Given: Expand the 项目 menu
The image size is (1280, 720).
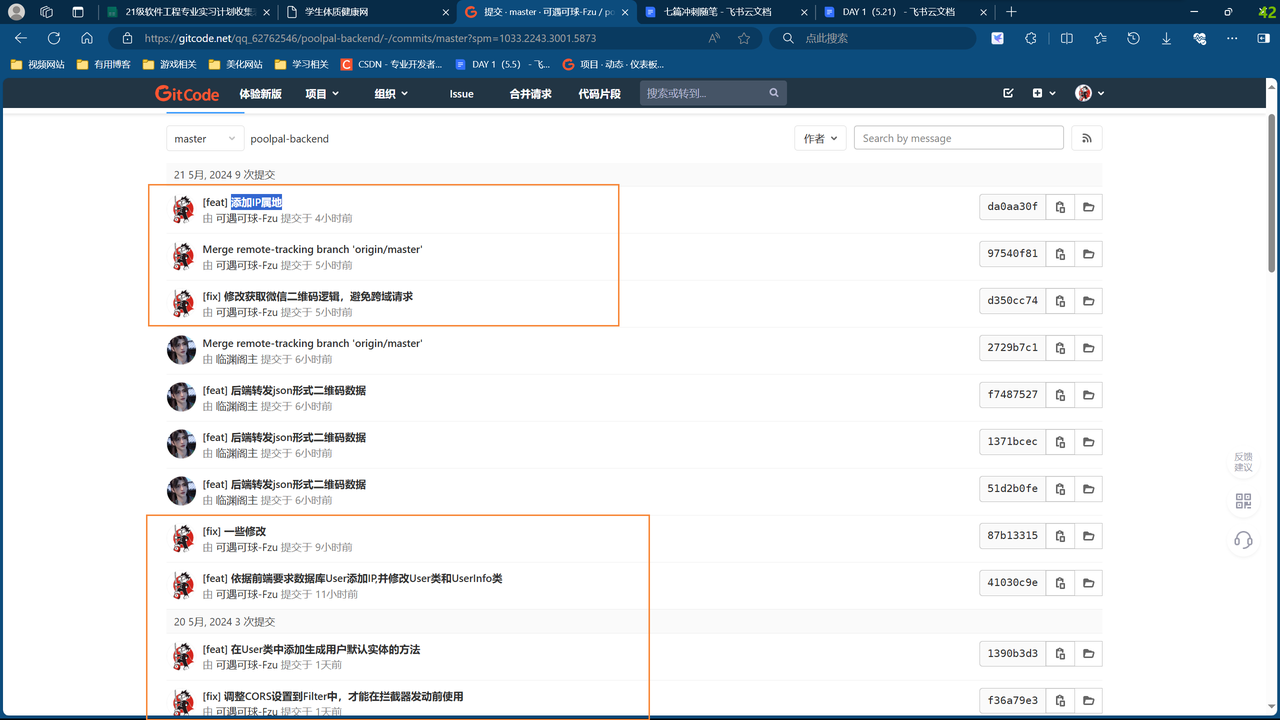Looking at the screenshot, I should (322, 93).
